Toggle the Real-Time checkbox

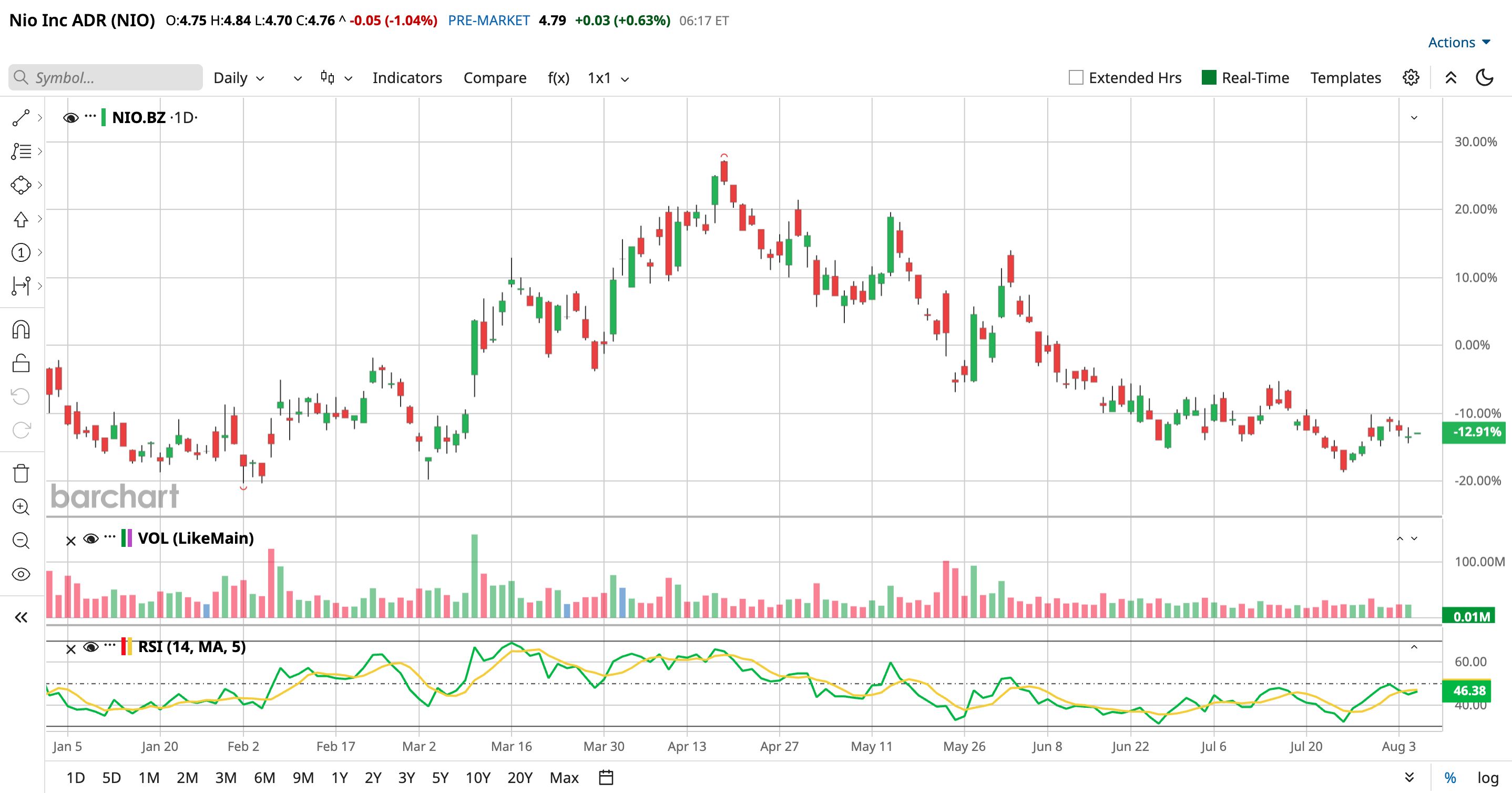[x=1209, y=77]
